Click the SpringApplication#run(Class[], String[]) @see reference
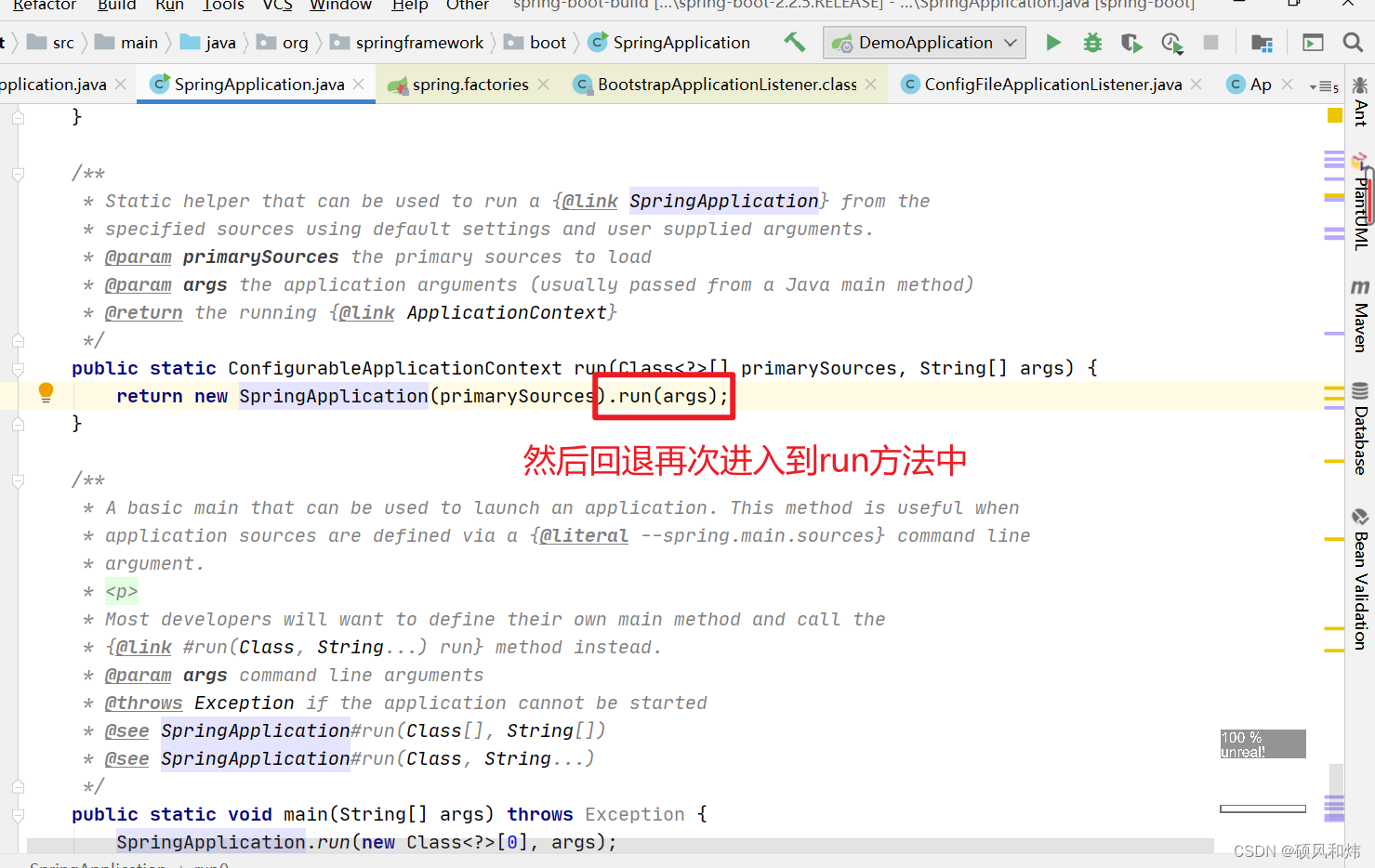Image resolution: width=1375 pixels, height=868 pixels. click(x=383, y=731)
